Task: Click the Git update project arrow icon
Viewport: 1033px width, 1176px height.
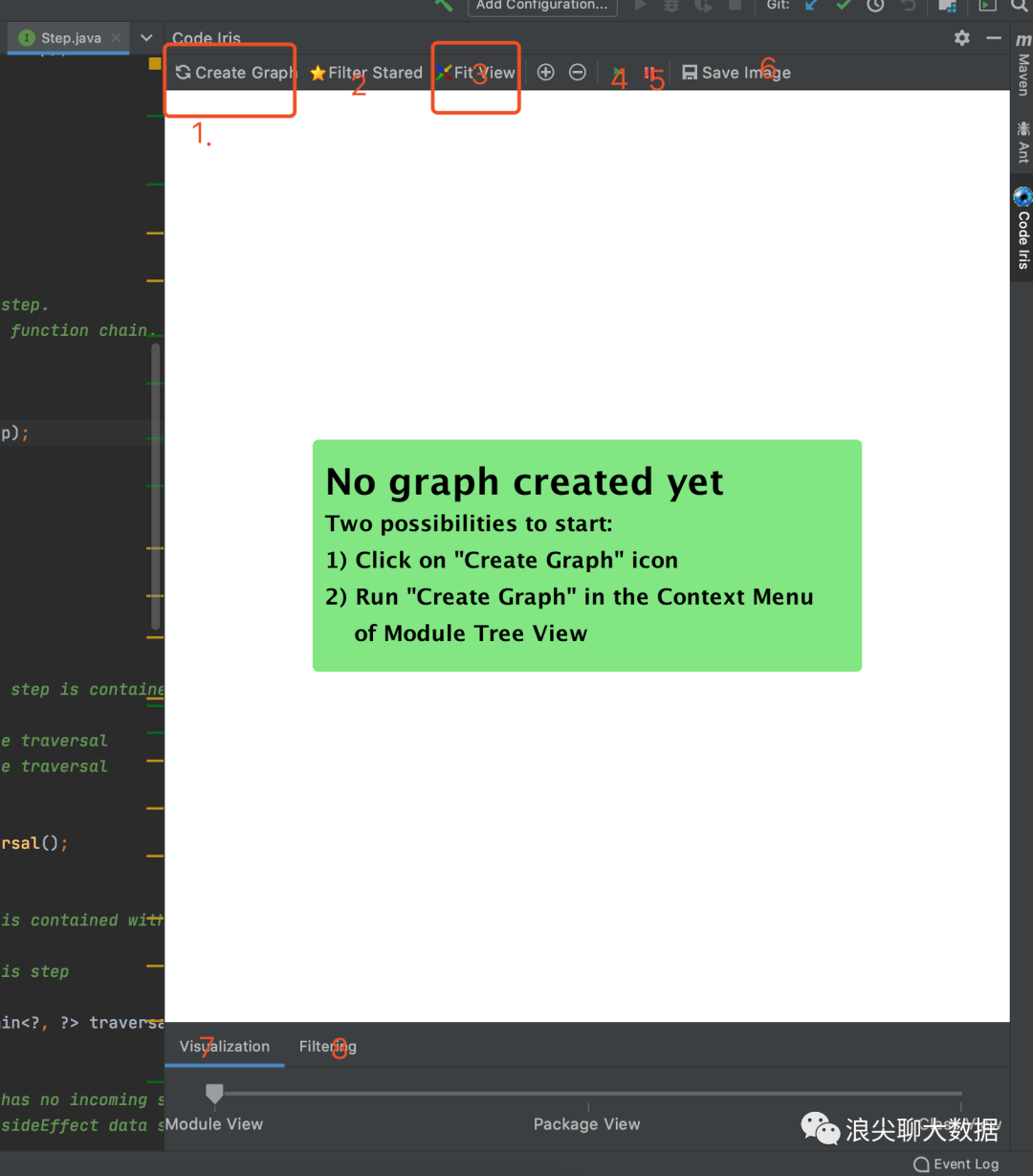Action: coord(811,5)
